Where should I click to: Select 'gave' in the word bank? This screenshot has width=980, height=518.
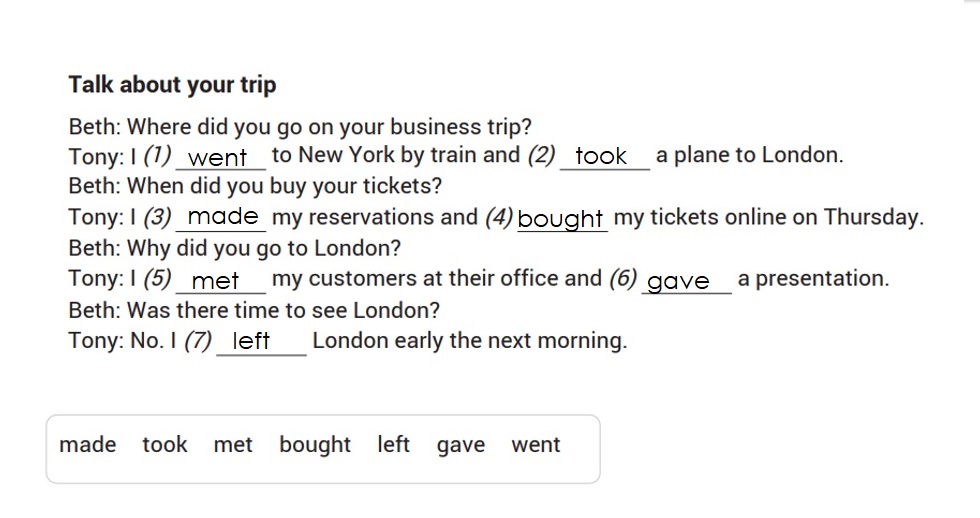[x=461, y=446]
